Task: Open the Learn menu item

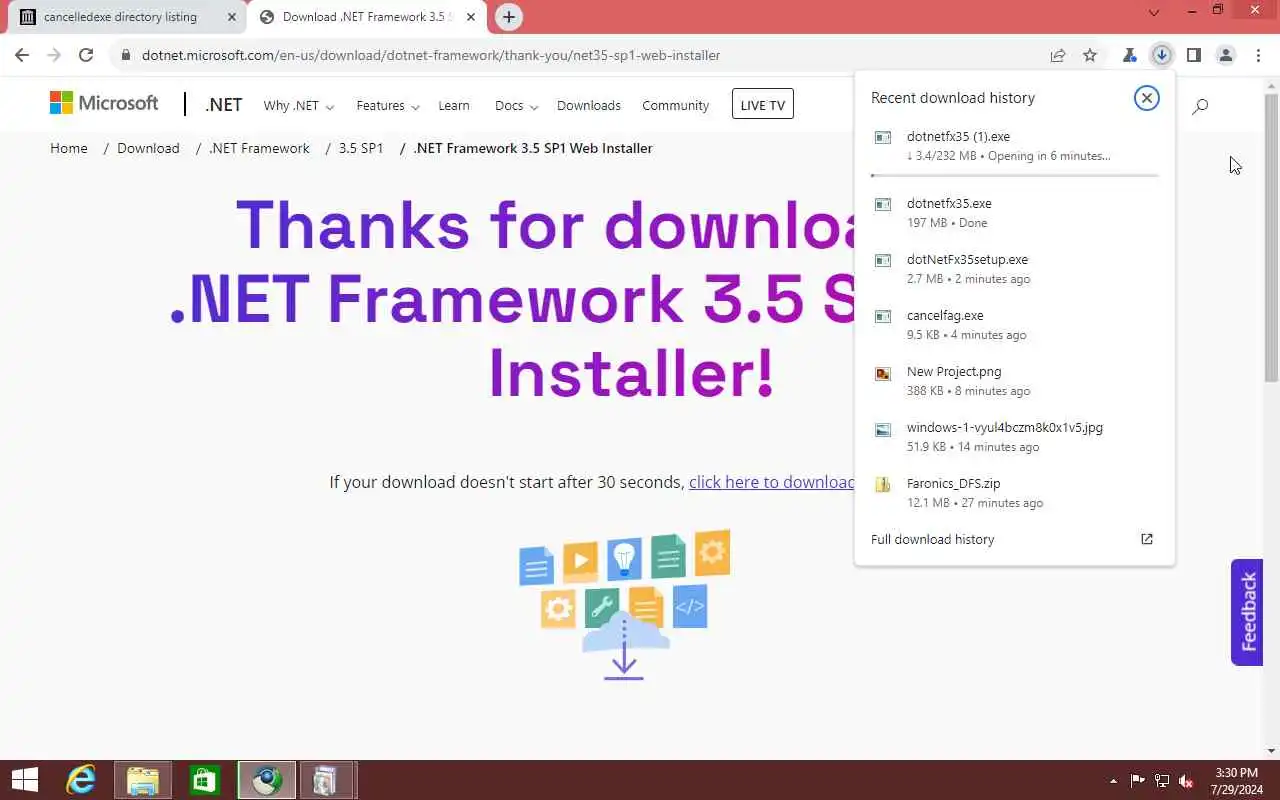Action: (x=453, y=105)
